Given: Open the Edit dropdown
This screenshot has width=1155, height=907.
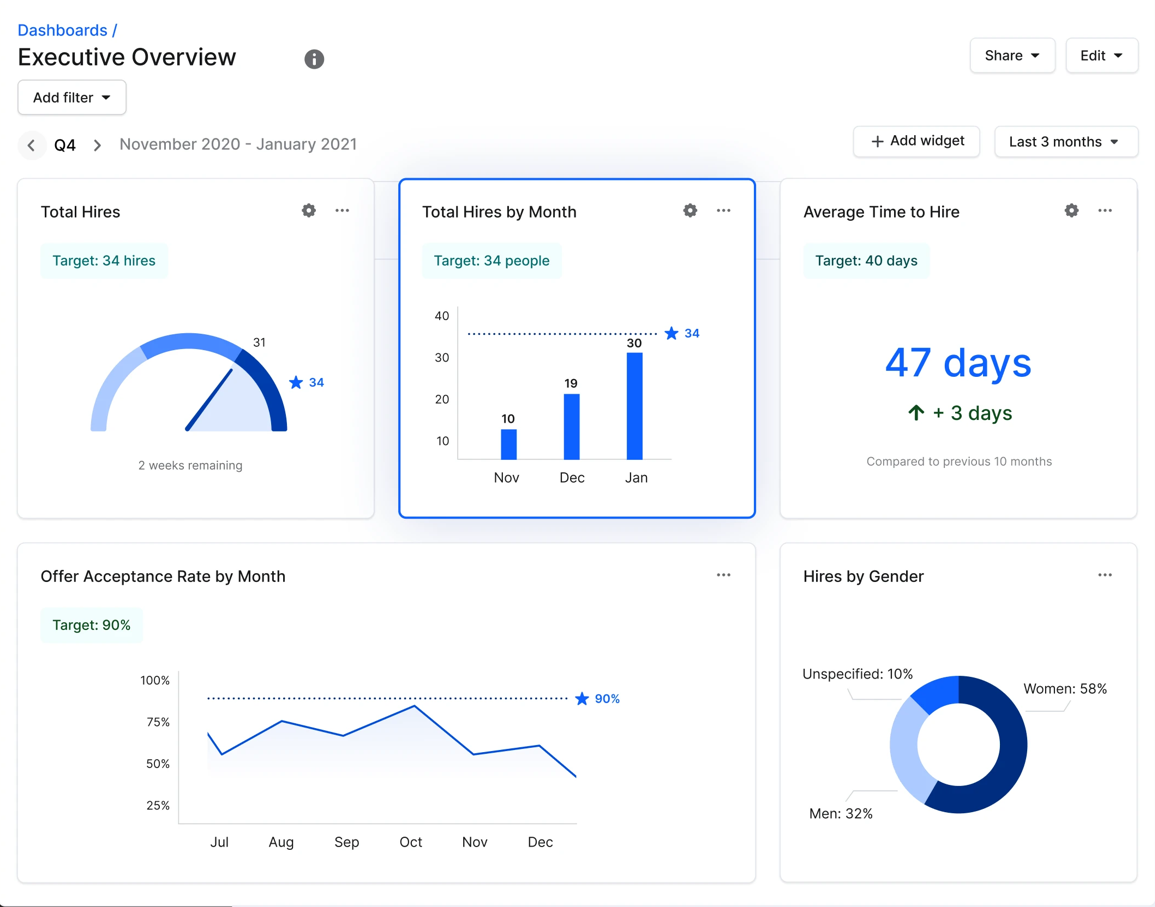Looking at the screenshot, I should [1101, 56].
